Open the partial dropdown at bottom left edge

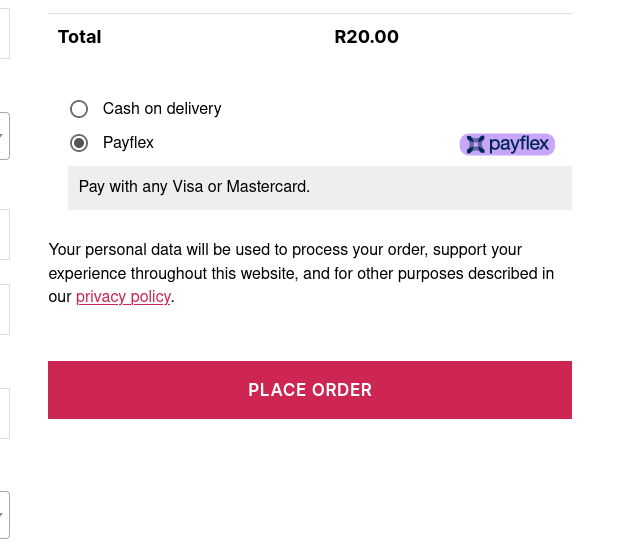pos(4,515)
